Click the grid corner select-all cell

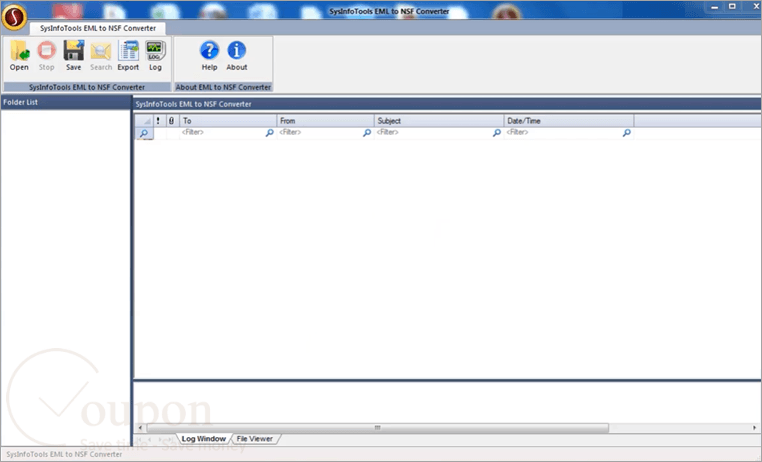[x=144, y=120]
